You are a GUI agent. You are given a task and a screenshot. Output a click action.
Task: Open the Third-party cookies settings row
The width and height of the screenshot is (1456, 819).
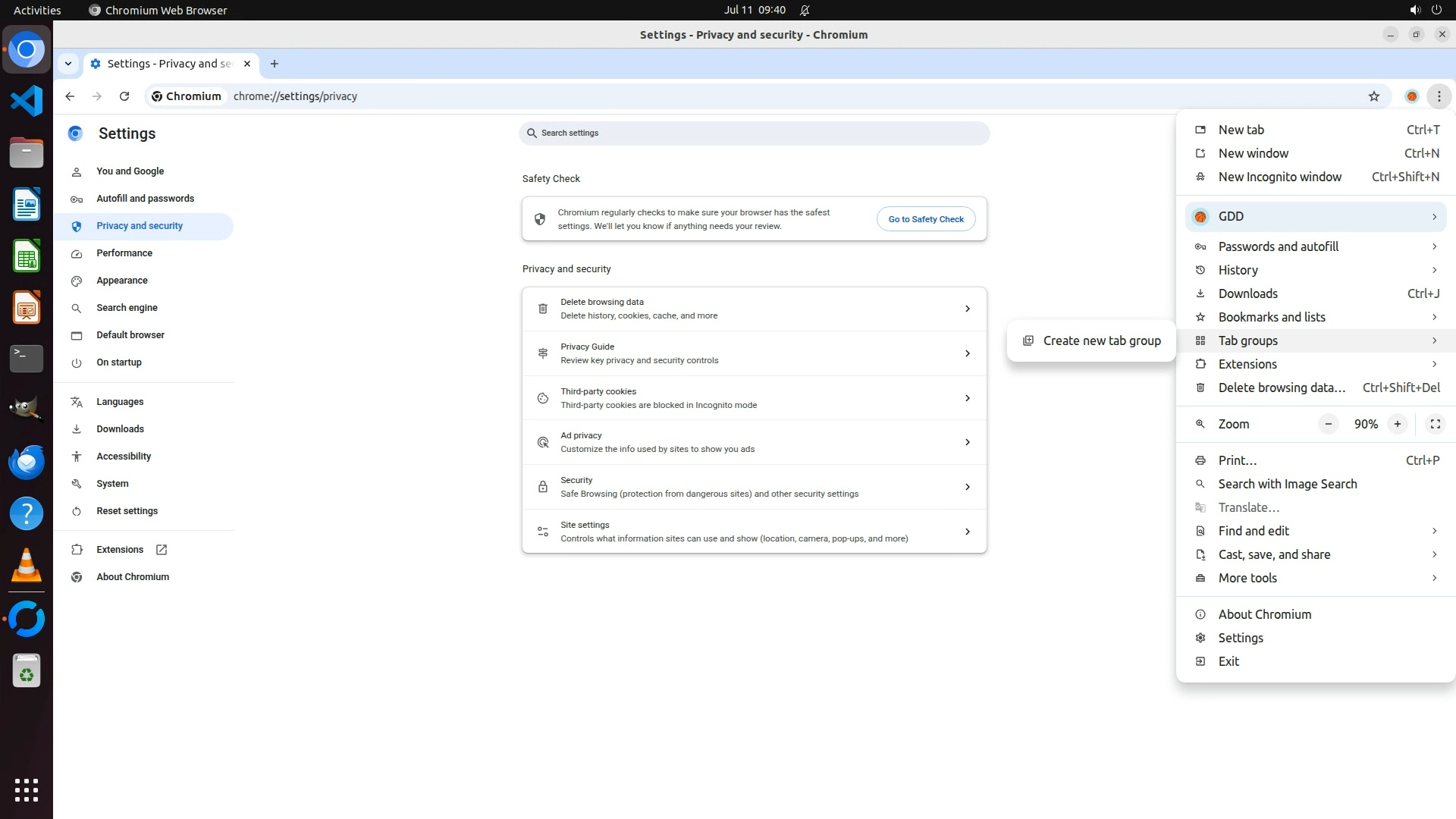coord(754,398)
